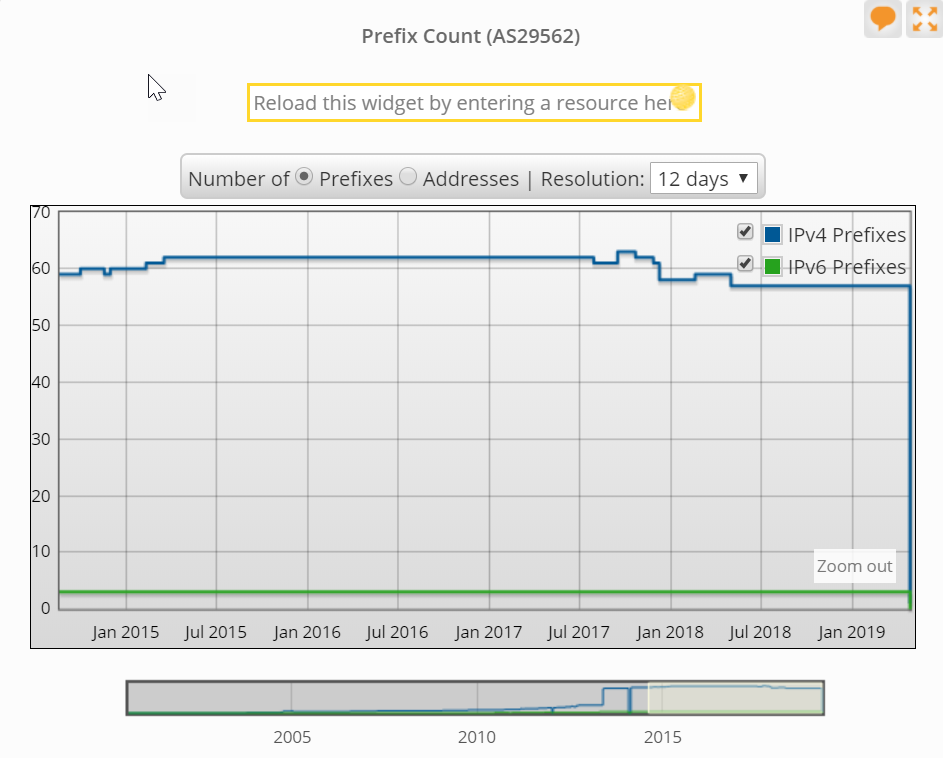Click the blue IPv4 legend color swatch
The image size is (943, 758).
pyautogui.click(x=772, y=235)
